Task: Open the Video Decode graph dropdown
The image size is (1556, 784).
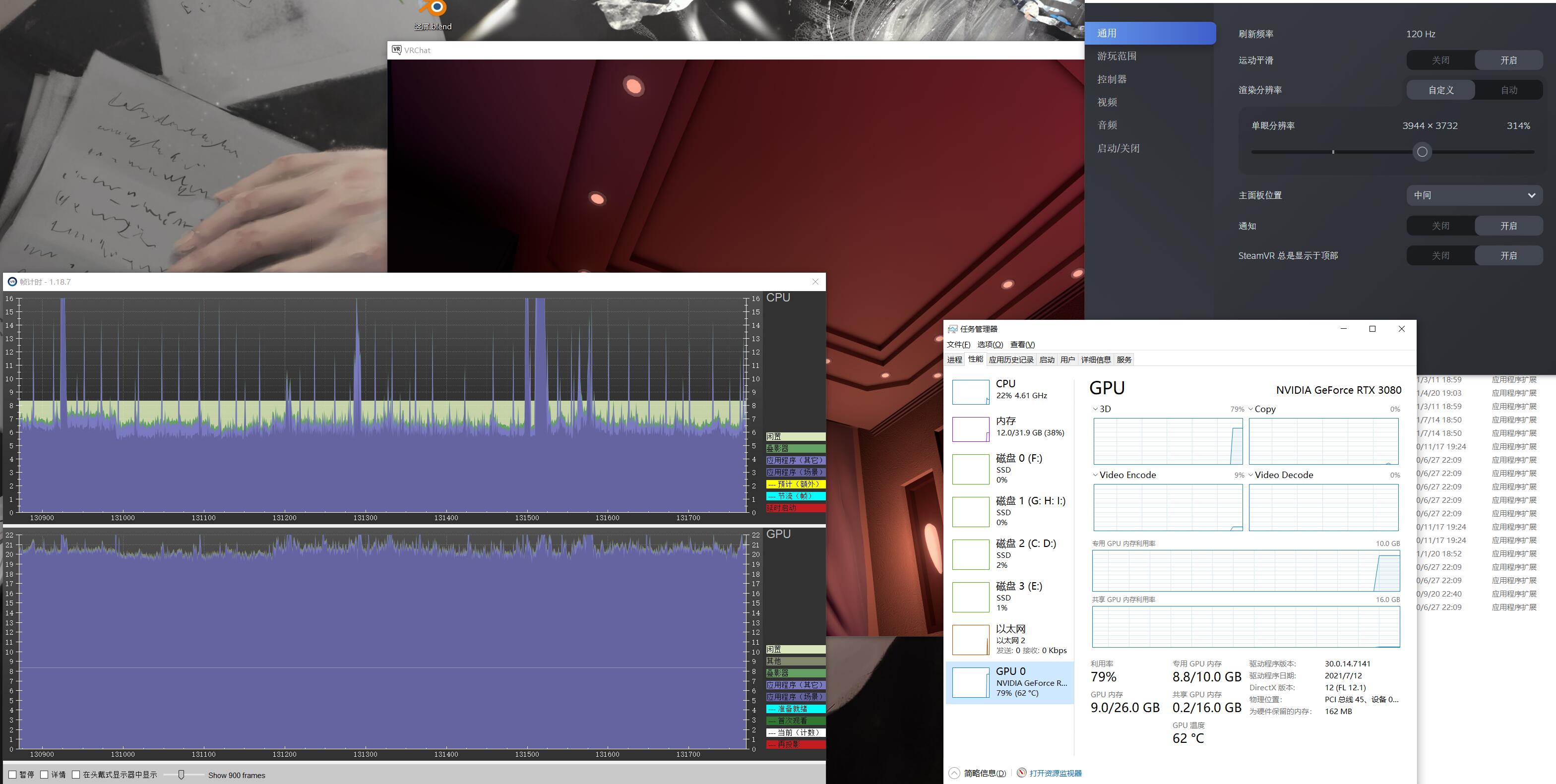Action: click(1250, 475)
